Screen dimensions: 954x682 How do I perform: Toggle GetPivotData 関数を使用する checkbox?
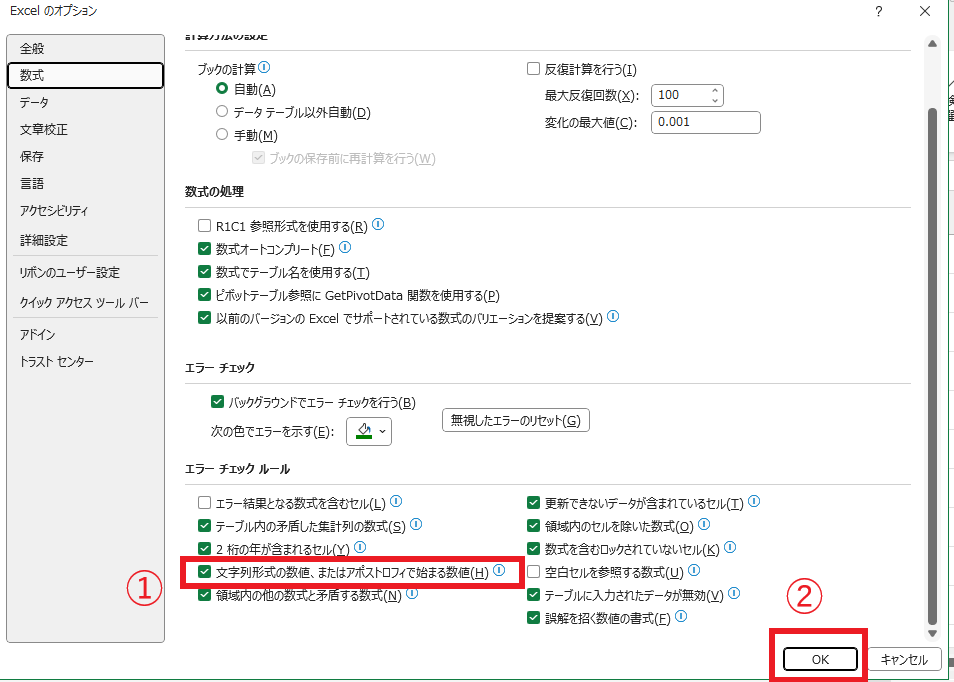(204, 295)
